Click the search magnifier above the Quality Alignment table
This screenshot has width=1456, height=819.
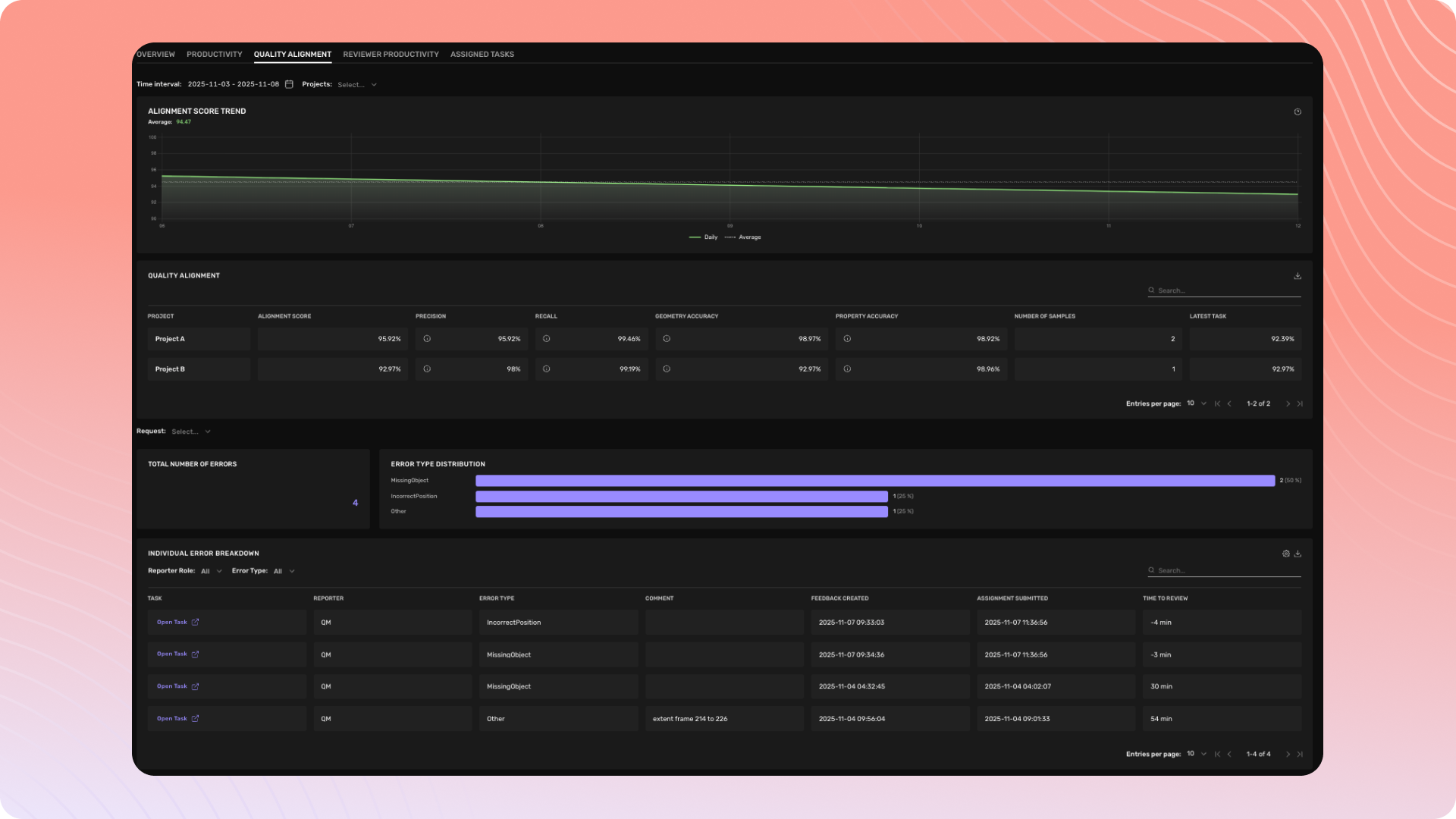point(1153,290)
